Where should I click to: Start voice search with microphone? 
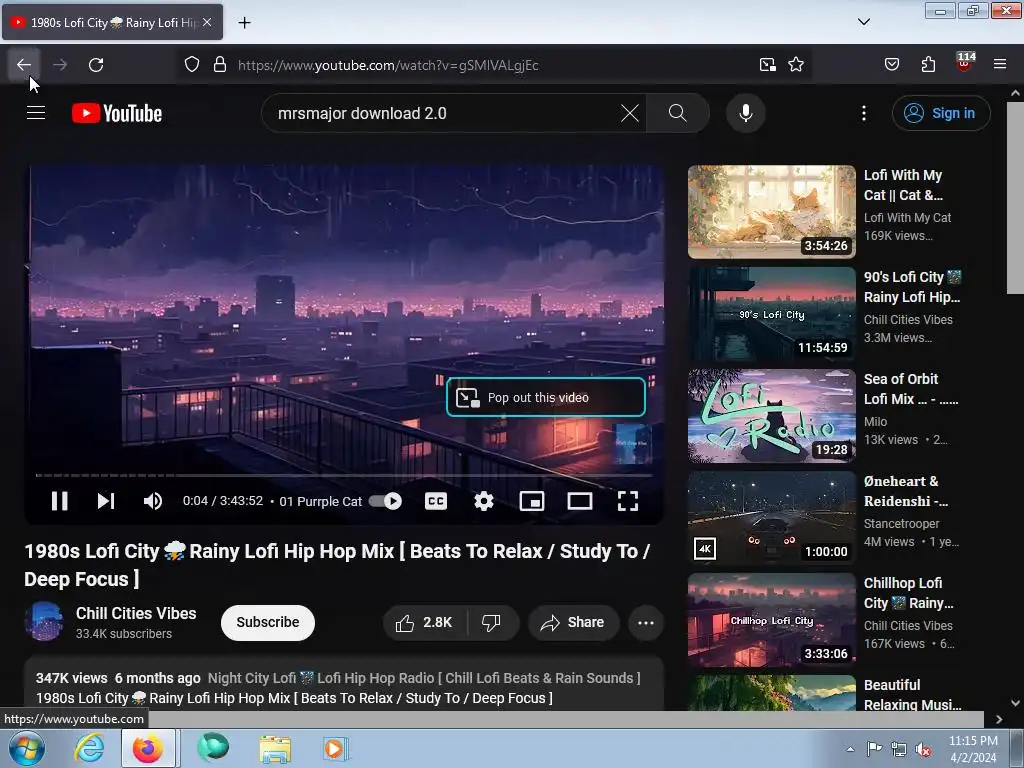[745, 113]
